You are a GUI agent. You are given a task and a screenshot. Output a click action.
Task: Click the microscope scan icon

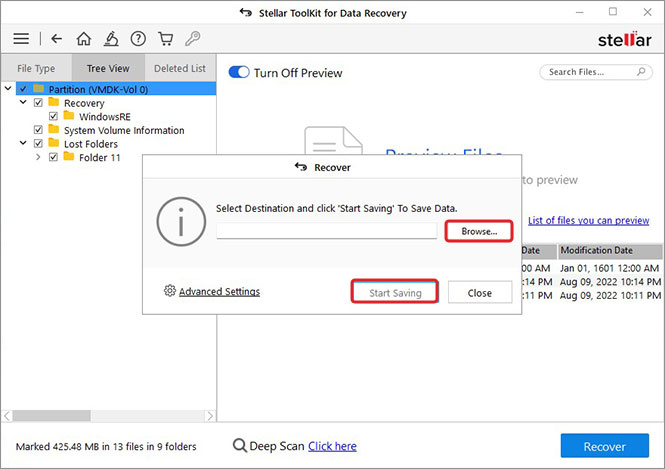[111, 39]
